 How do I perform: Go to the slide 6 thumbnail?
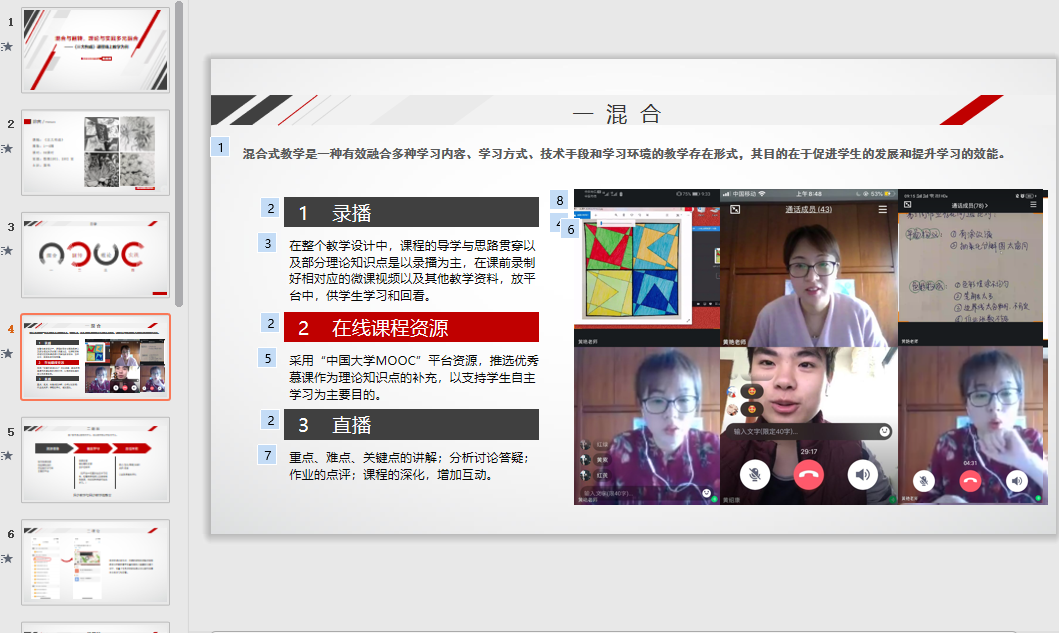click(x=96, y=561)
